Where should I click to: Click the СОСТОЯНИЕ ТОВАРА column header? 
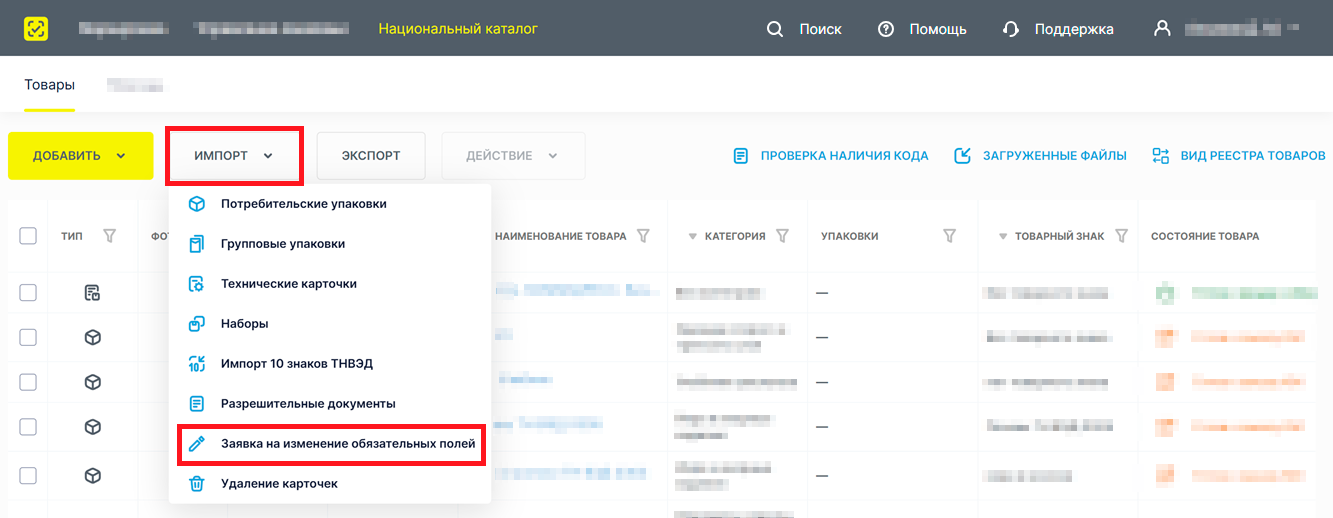tap(1205, 237)
